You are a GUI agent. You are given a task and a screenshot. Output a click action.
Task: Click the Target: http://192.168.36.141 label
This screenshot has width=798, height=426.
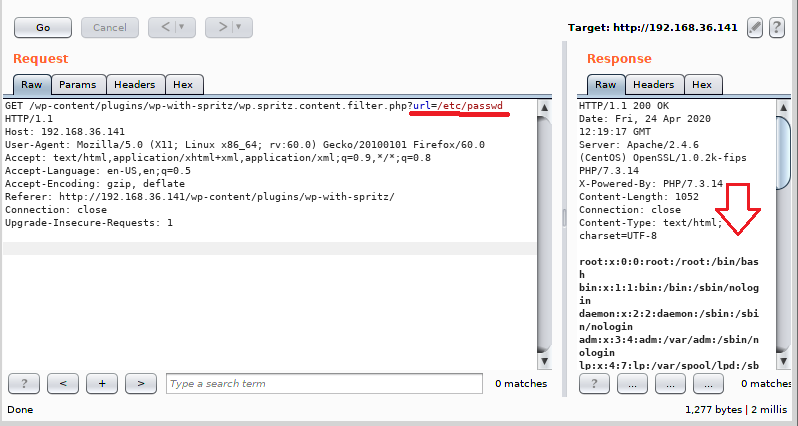coord(652,27)
